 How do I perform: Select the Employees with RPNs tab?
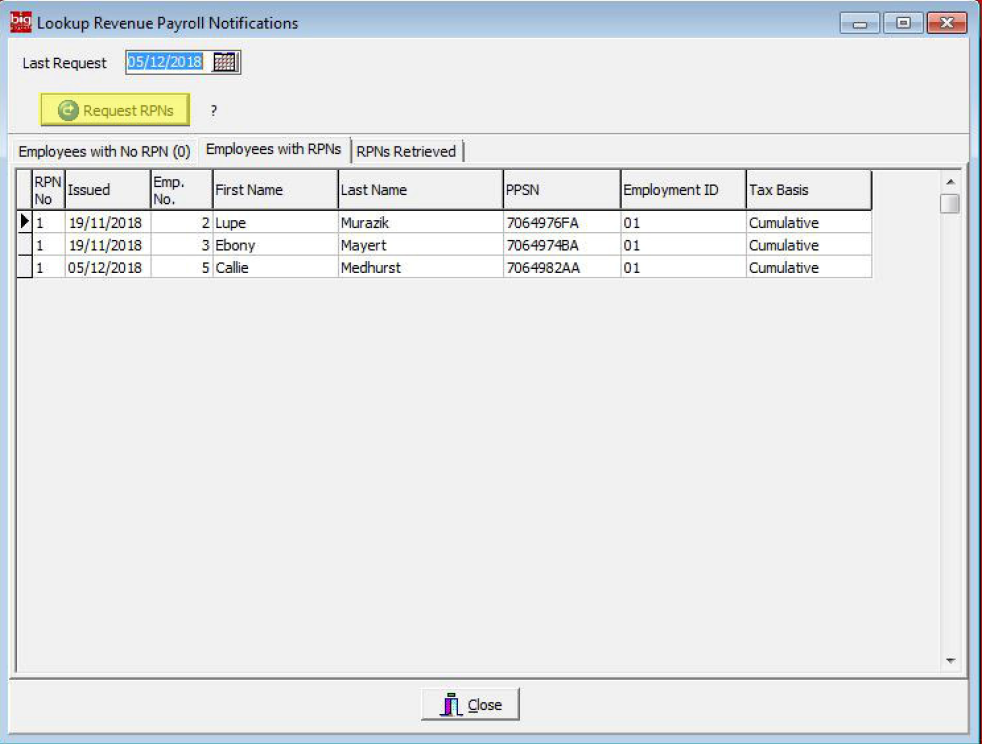[x=274, y=150]
